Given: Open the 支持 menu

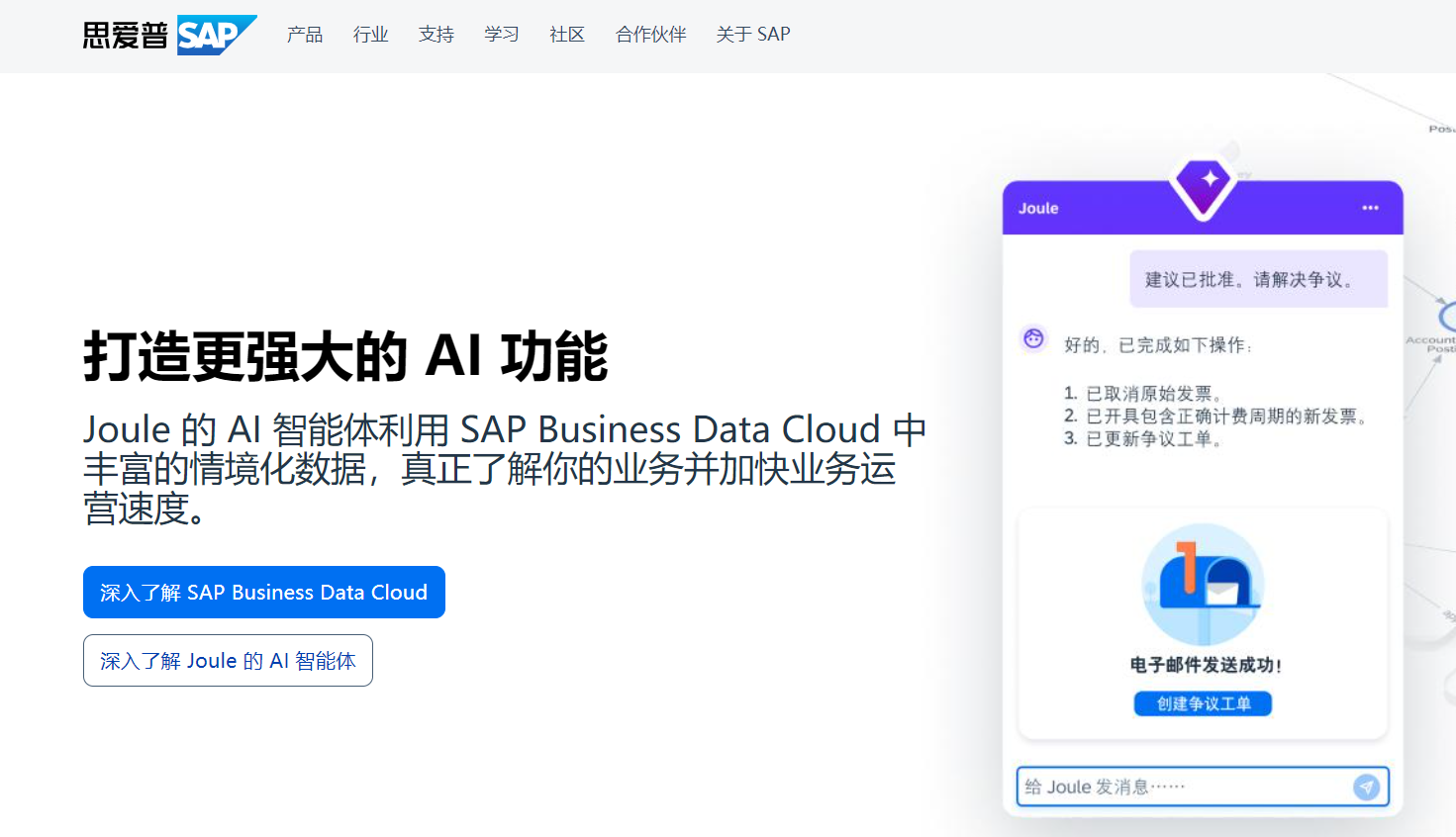Looking at the screenshot, I should [x=436, y=35].
